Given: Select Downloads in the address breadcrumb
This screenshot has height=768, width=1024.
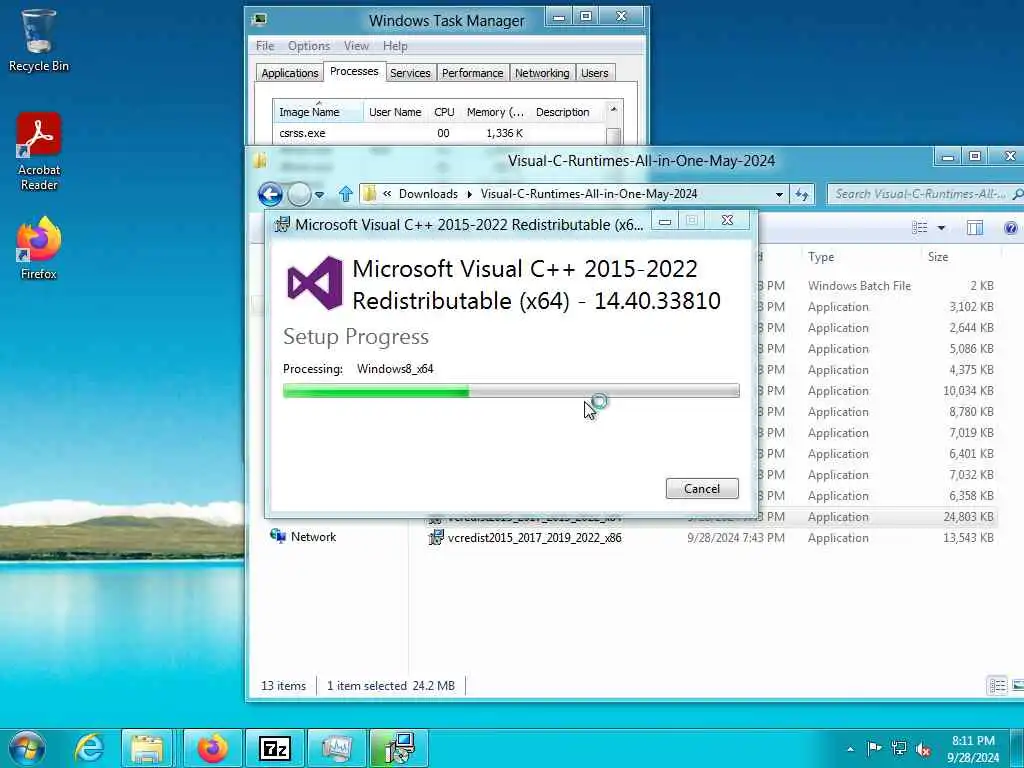Looking at the screenshot, I should (428, 194).
